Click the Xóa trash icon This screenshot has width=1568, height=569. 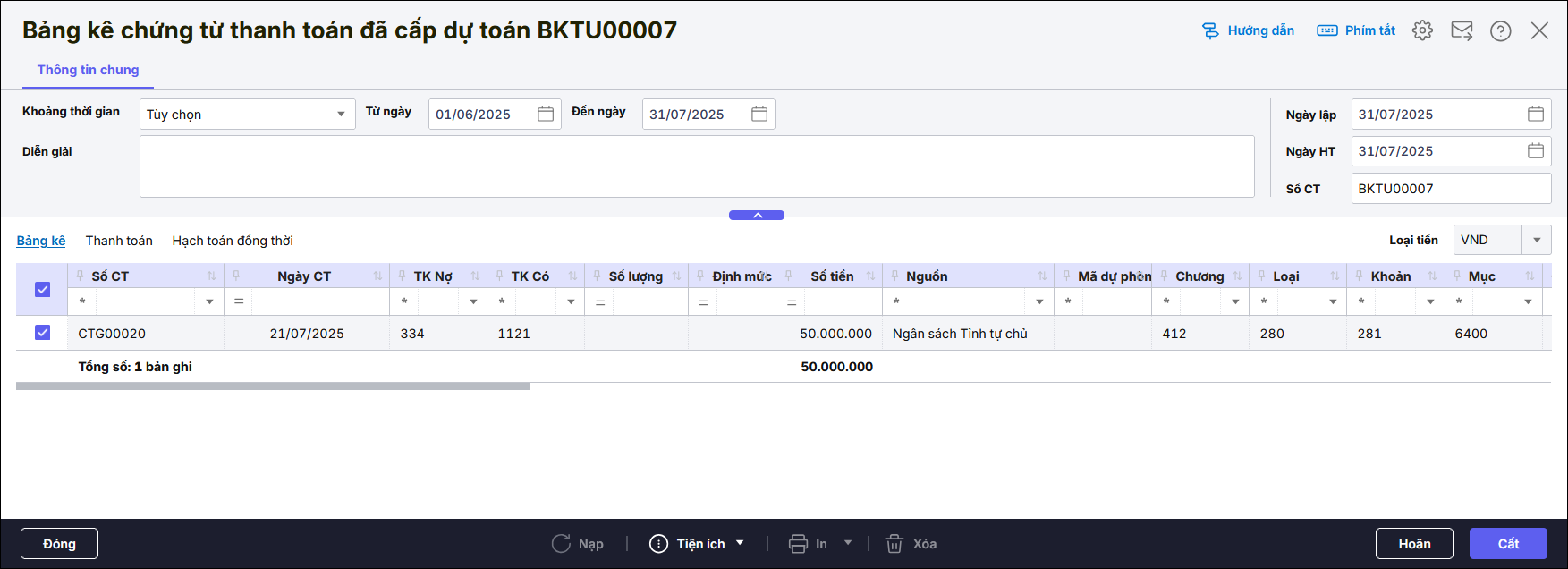click(894, 543)
